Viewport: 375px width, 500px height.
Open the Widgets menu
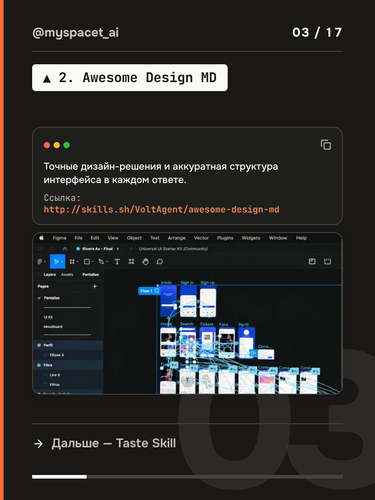(x=251, y=238)
